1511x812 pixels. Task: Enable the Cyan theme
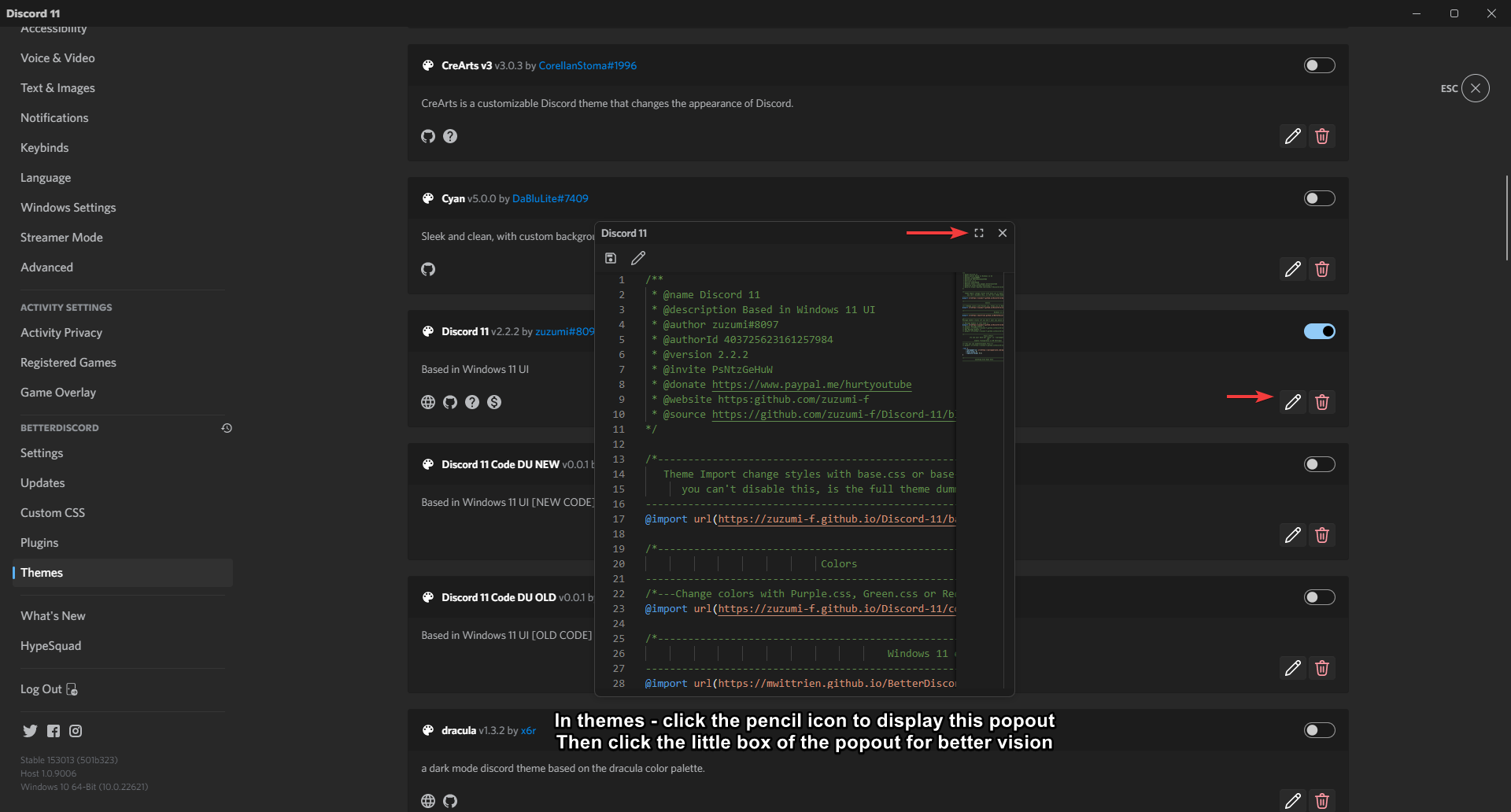click(x=1320, y=198)
